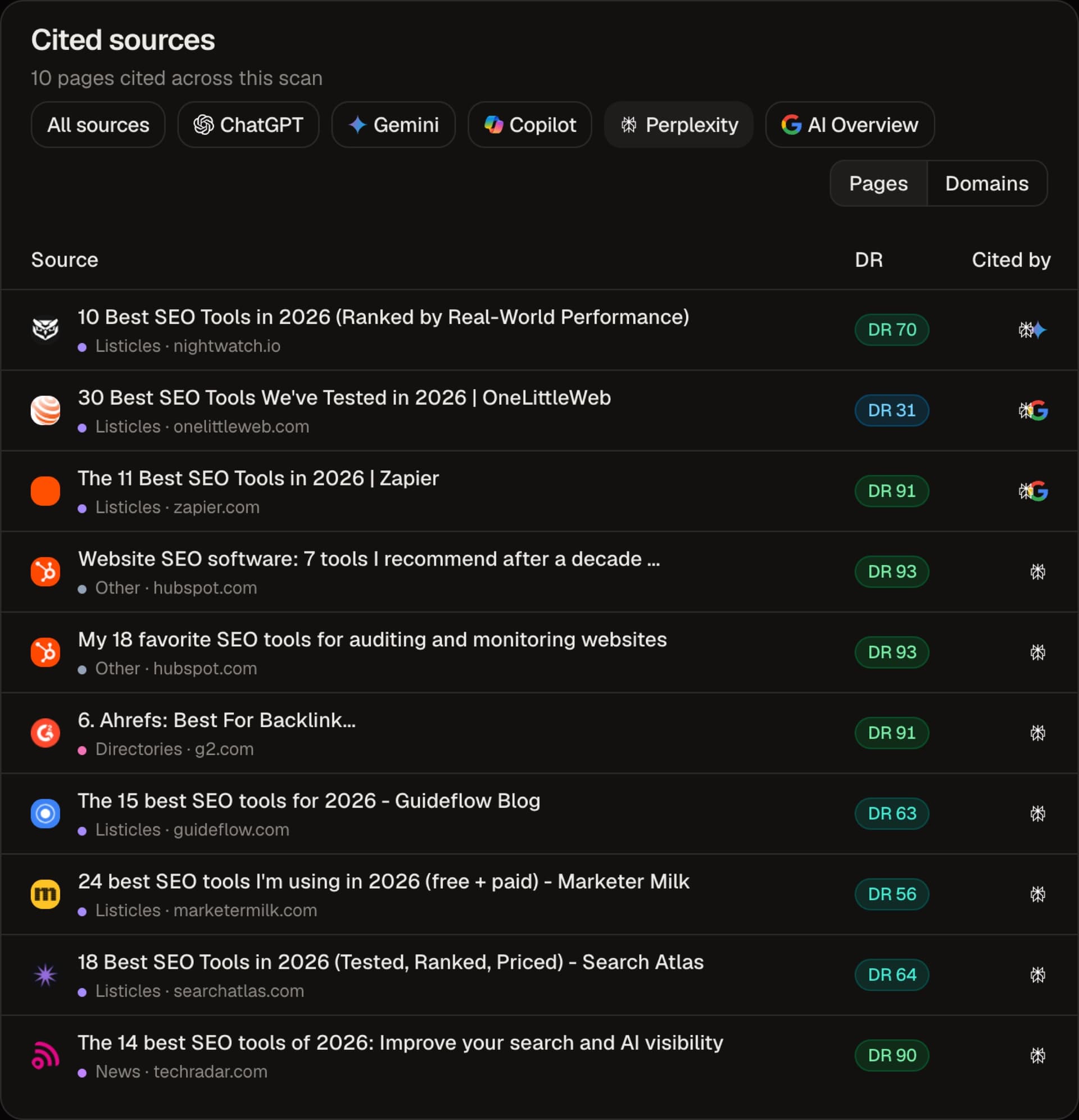
Task: Click the TechRadar pink feed favicon
Action: click(x=45, y=1055)
